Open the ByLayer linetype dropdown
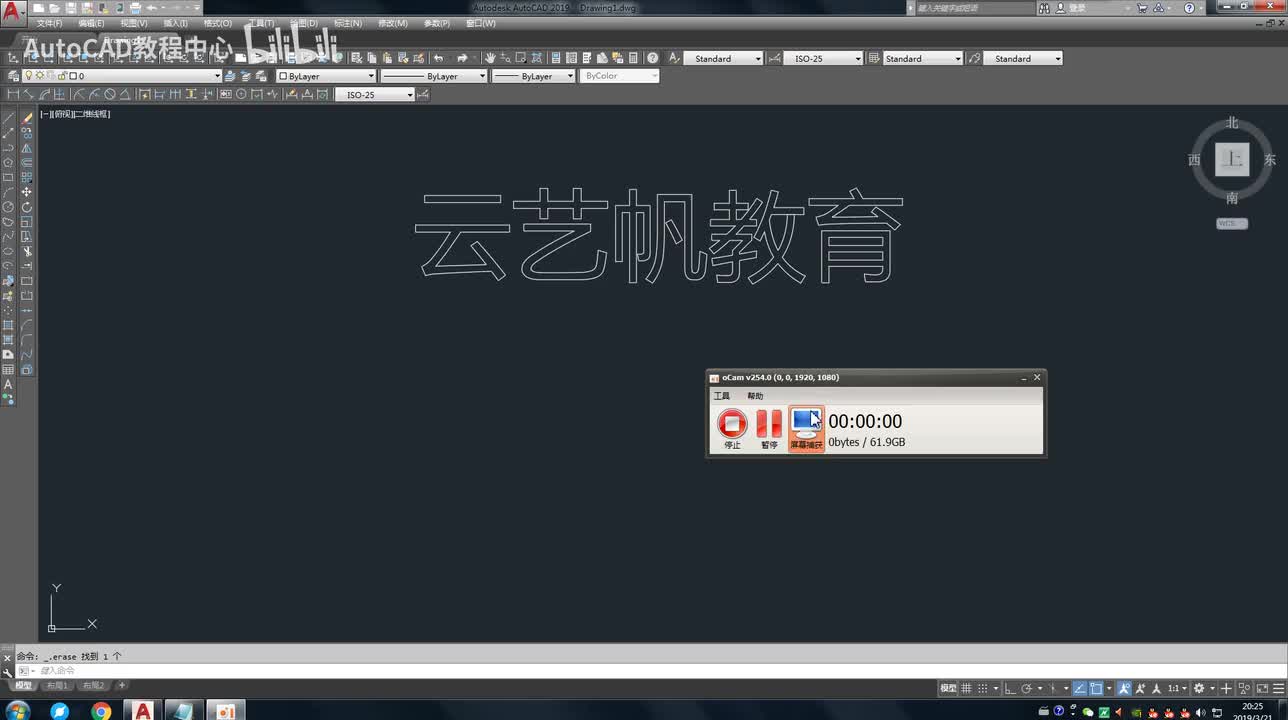The width and height of the screenshot is (1288, 720). [434, 76]
